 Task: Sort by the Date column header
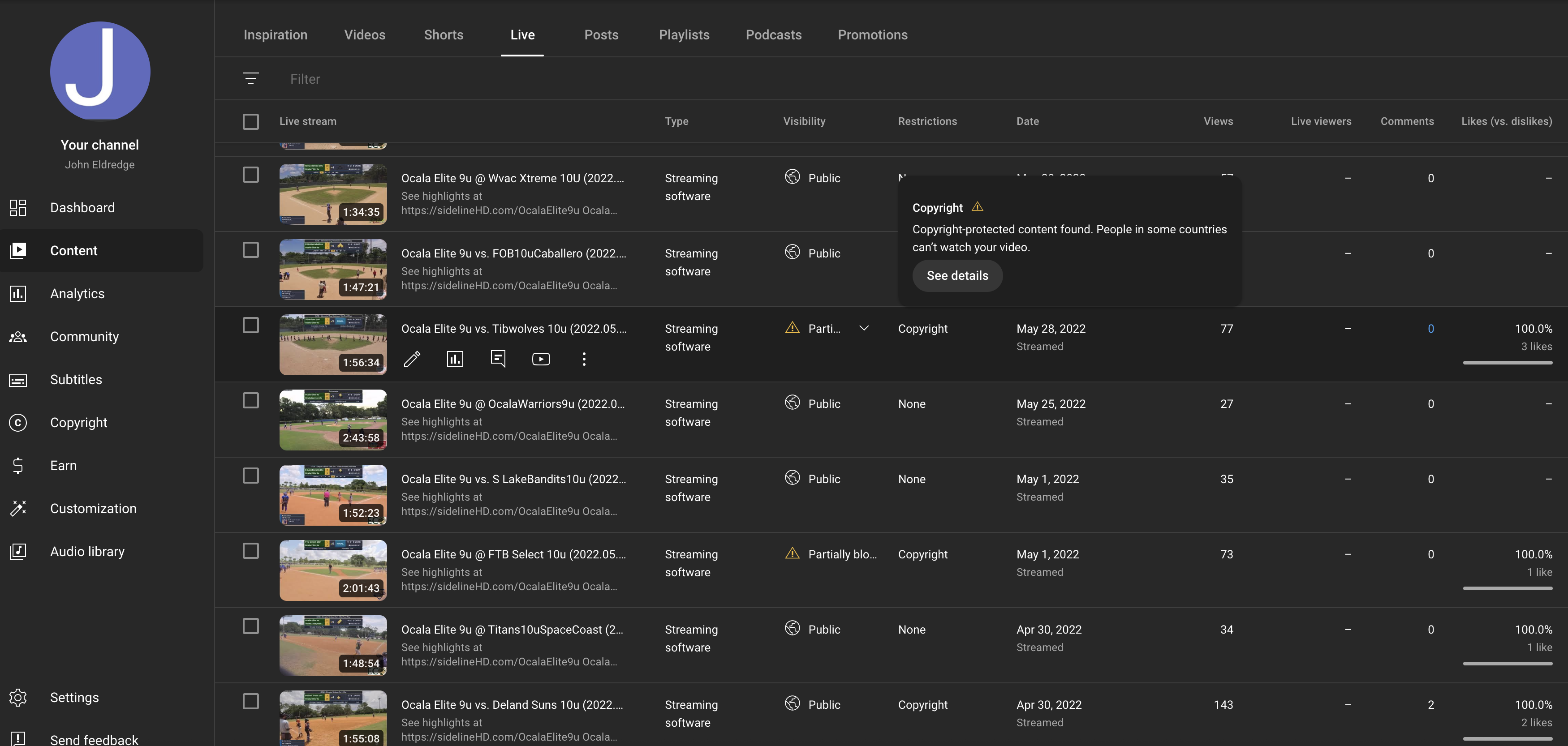1027,121
